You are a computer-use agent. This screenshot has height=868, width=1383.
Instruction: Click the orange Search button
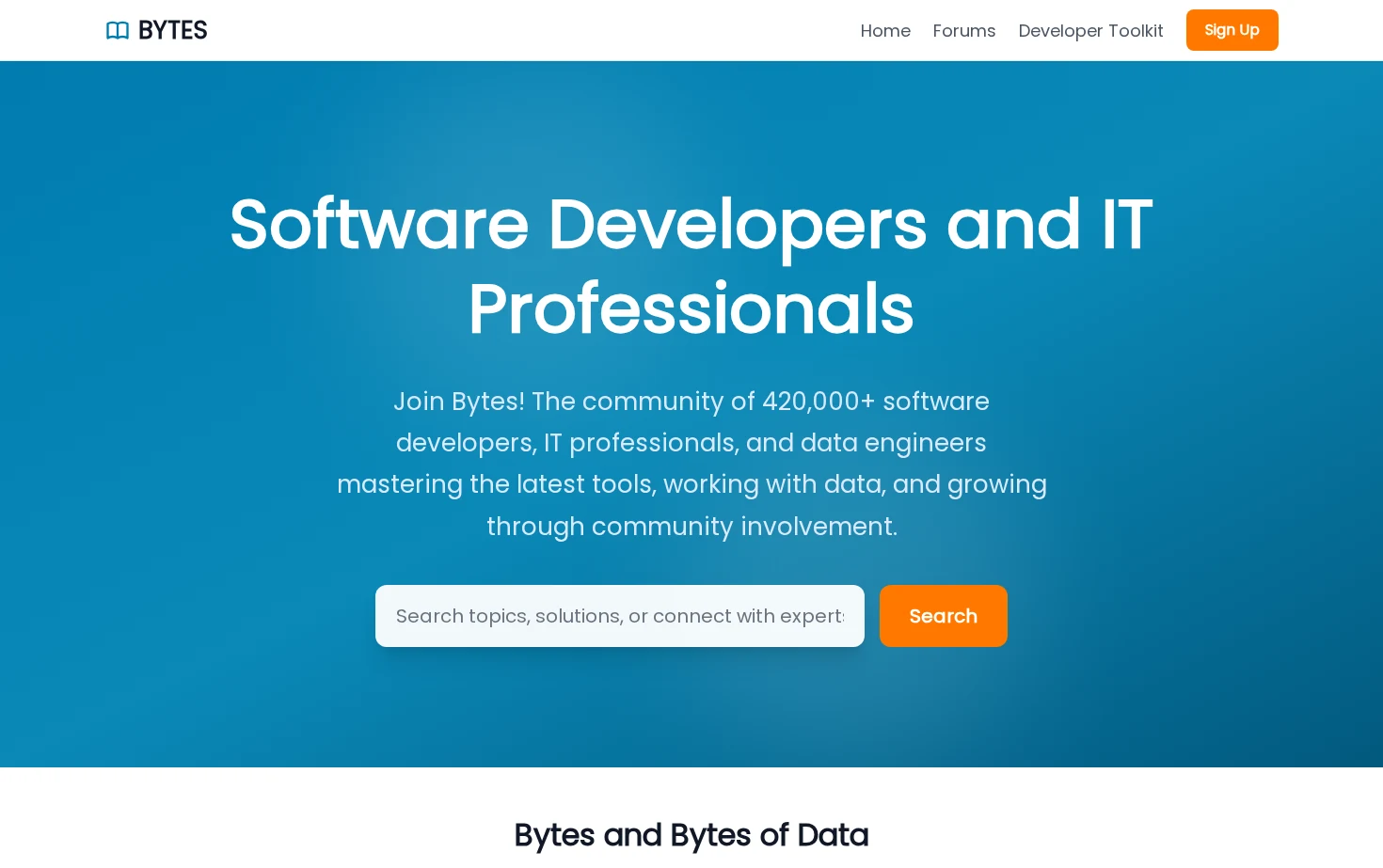click(943, 616)
